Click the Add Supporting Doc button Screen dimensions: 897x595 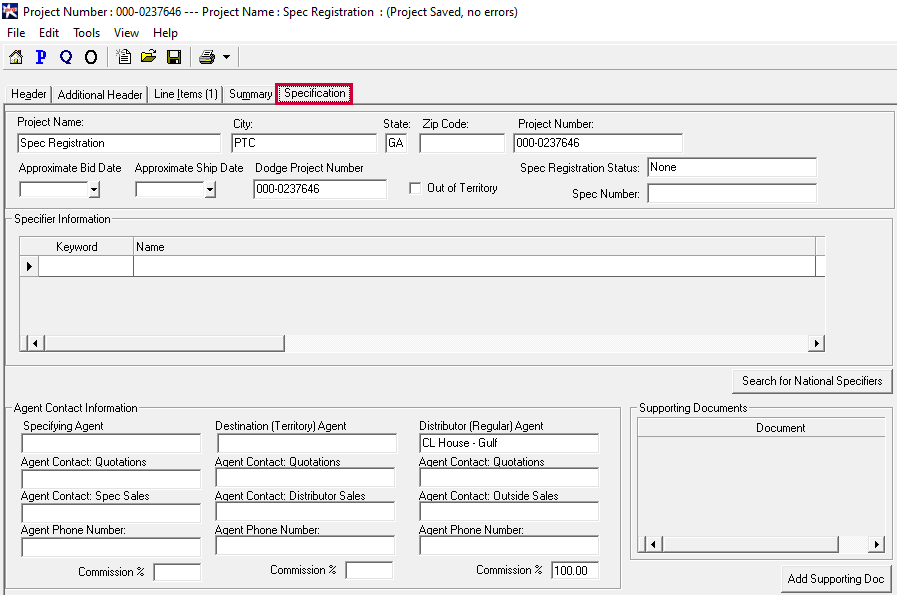pos(836,579)
